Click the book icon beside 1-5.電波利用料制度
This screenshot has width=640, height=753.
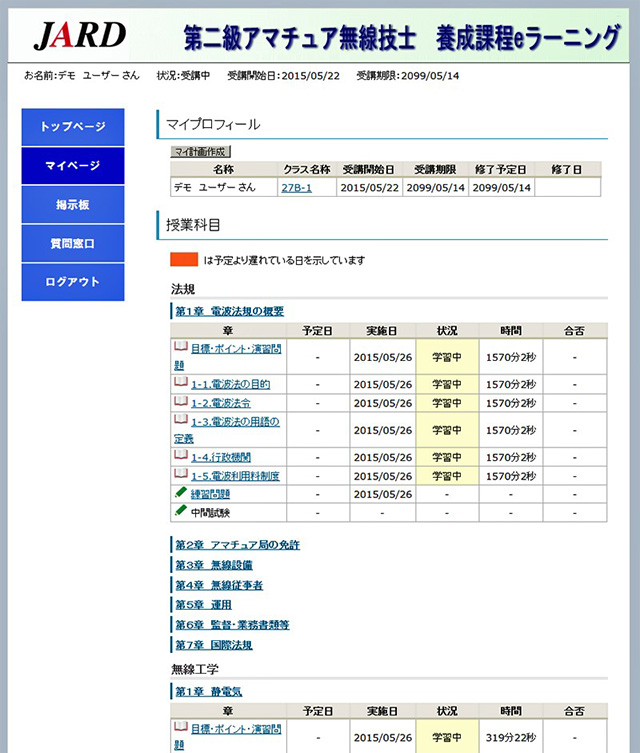[x=181, y=474]
